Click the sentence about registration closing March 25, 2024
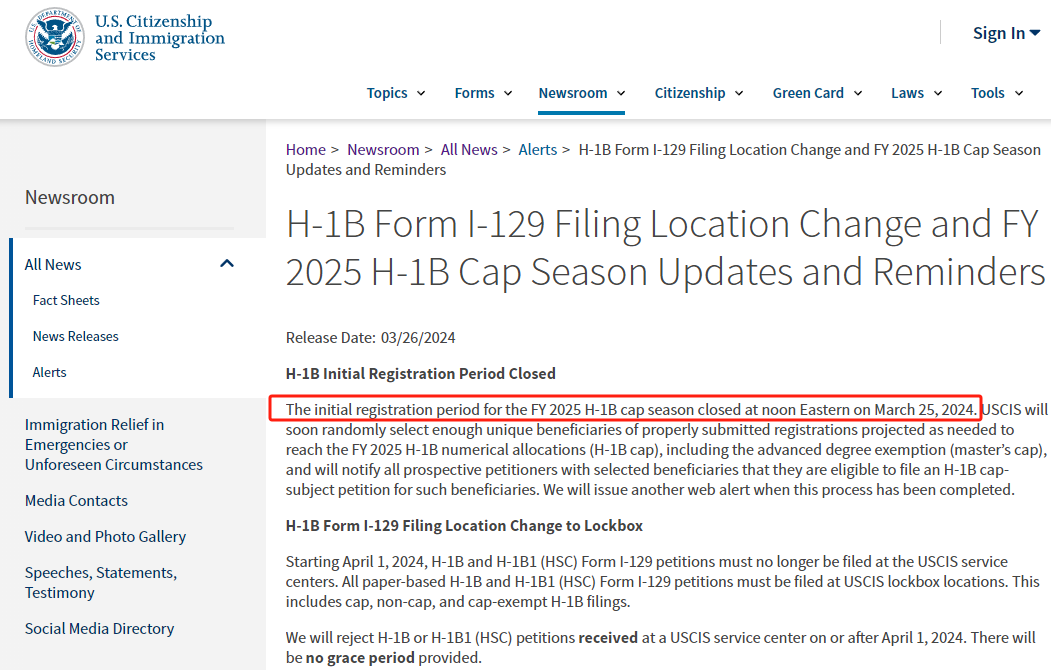The height and width of the screenshot is (670, 1051). 631,409
